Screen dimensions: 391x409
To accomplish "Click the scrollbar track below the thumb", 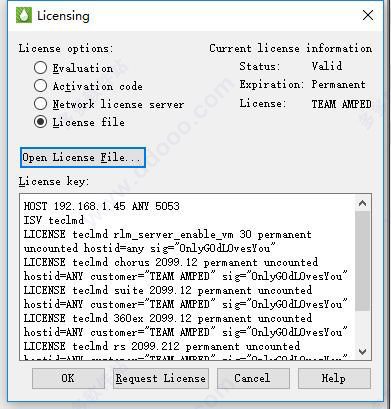I will pos(362,327).
